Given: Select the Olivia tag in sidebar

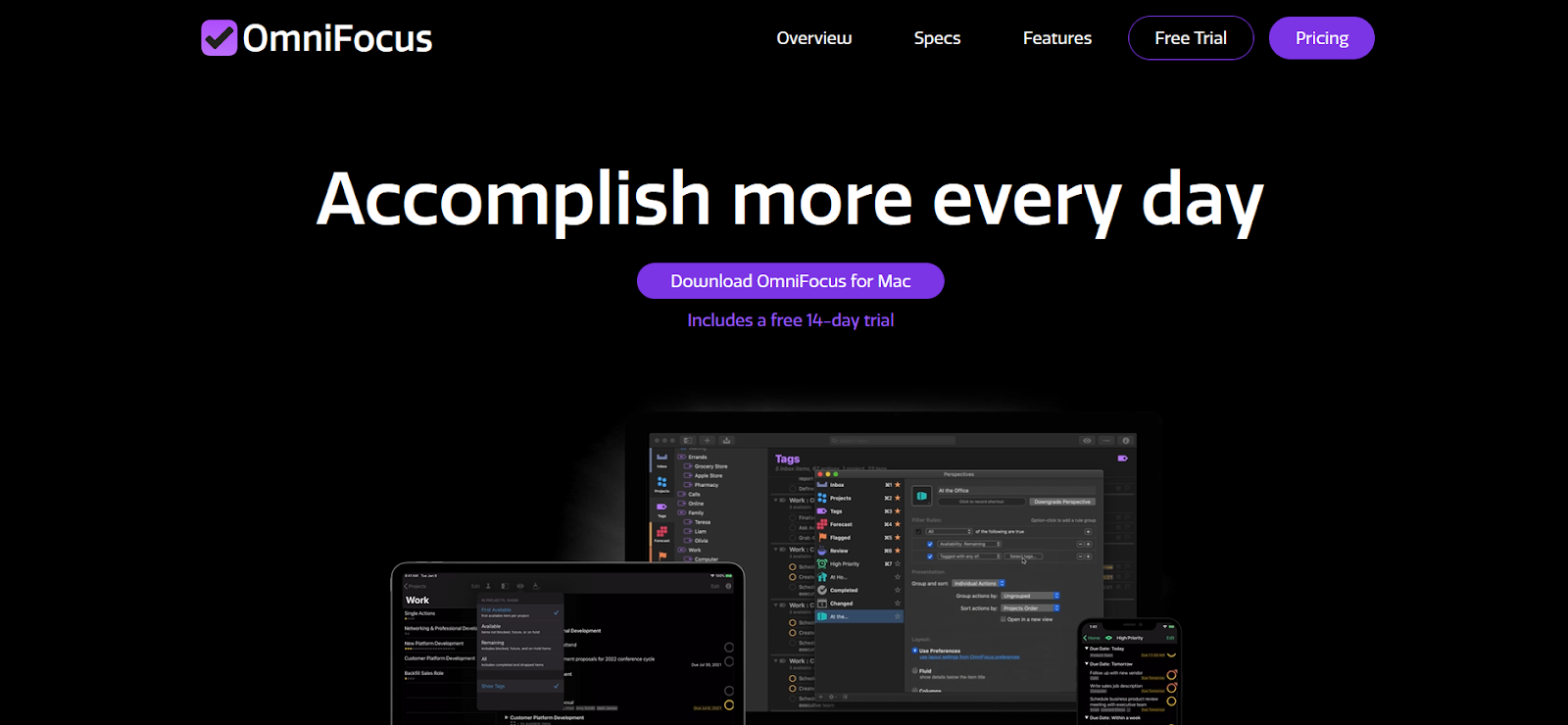Looking at the screenshot, I should (x=697, y=541).
